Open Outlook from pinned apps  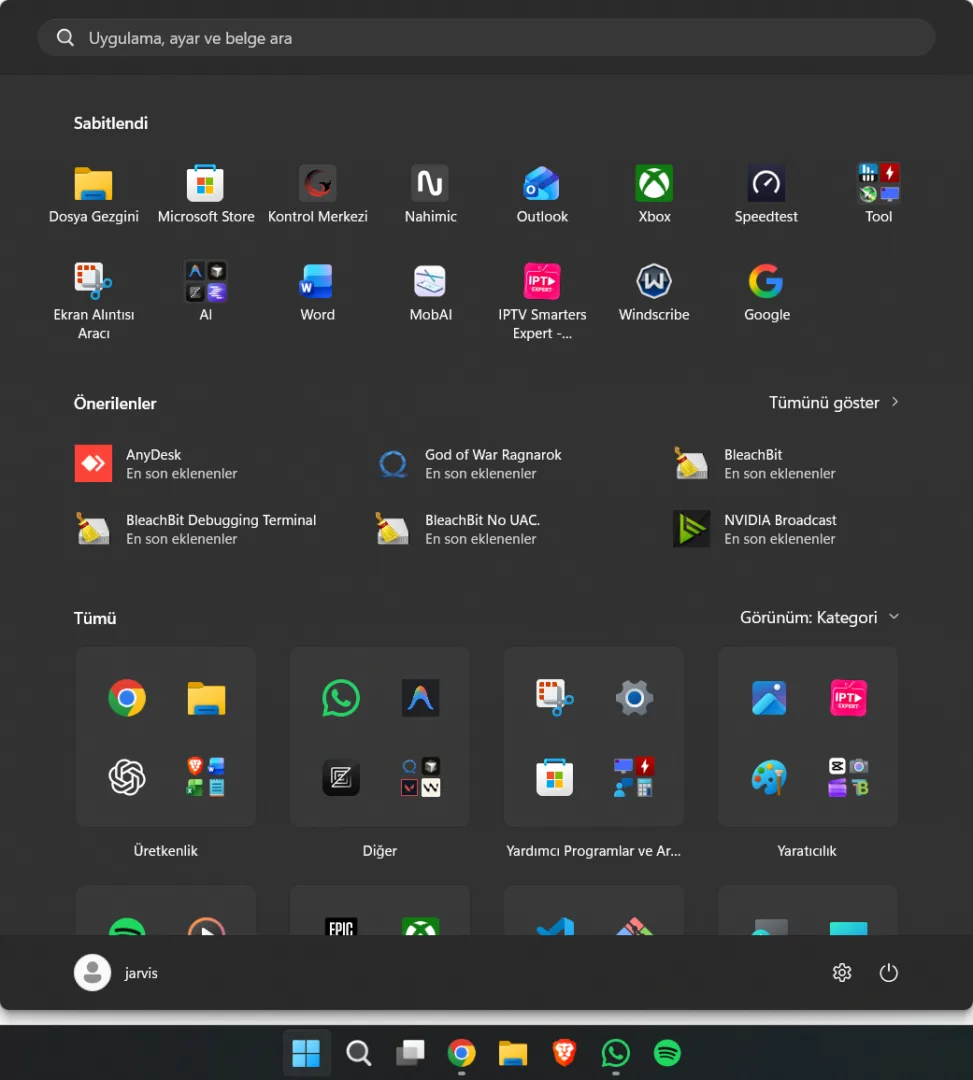[542, 194]
